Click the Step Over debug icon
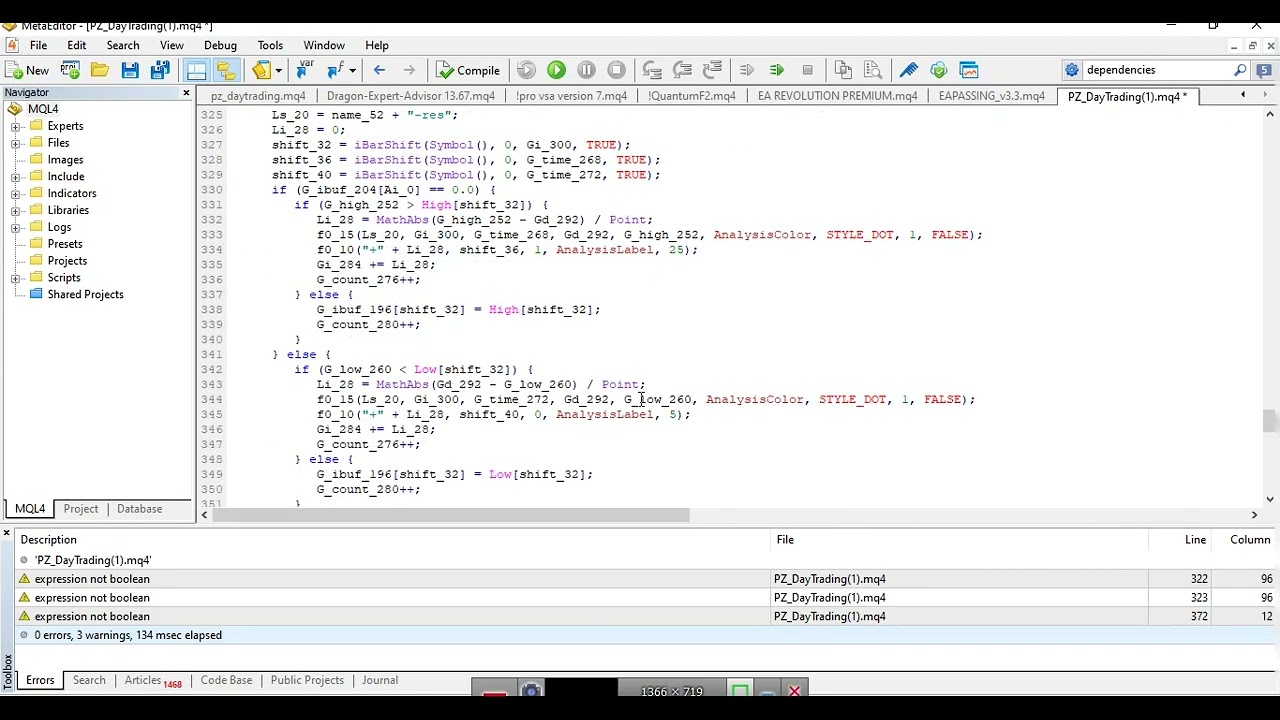Screen dimensions: 1280x720 pyautogui.click(x=682, y=70)
